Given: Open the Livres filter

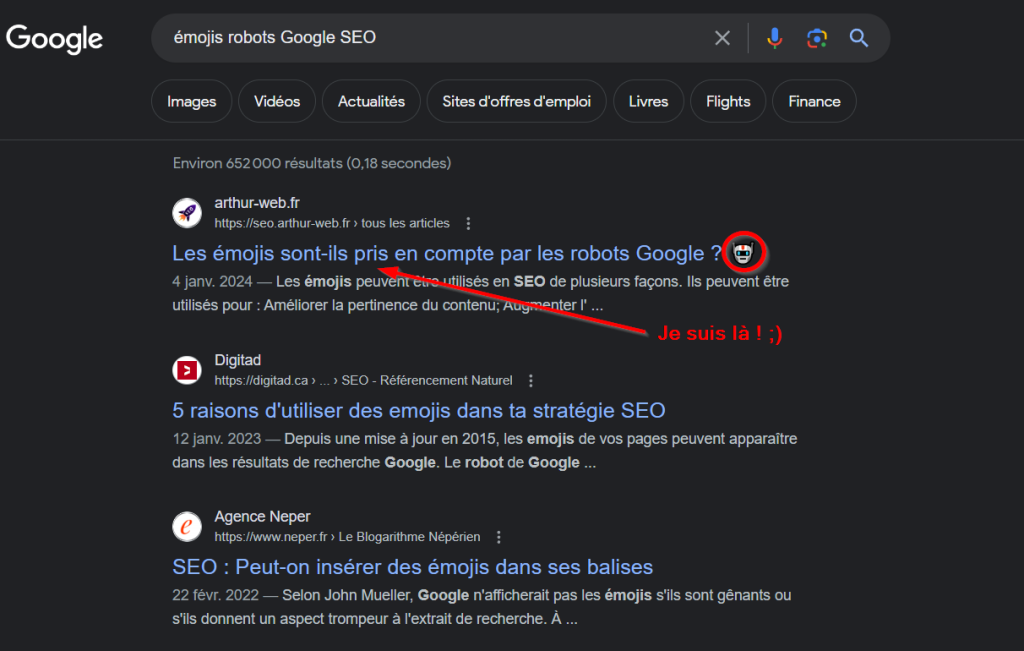Looking at the screenshot, I should point(648,101).
